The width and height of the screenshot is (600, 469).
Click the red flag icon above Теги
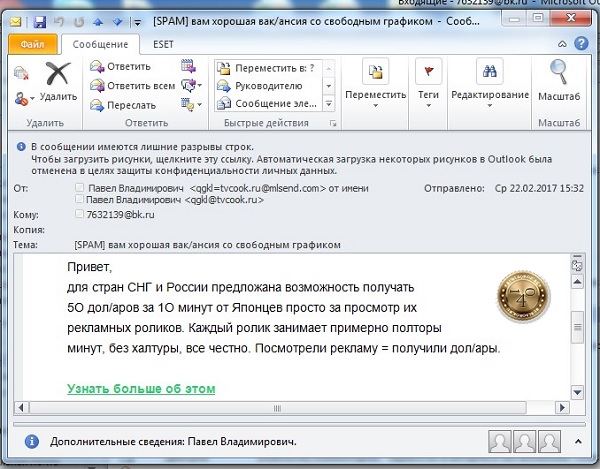429,72
